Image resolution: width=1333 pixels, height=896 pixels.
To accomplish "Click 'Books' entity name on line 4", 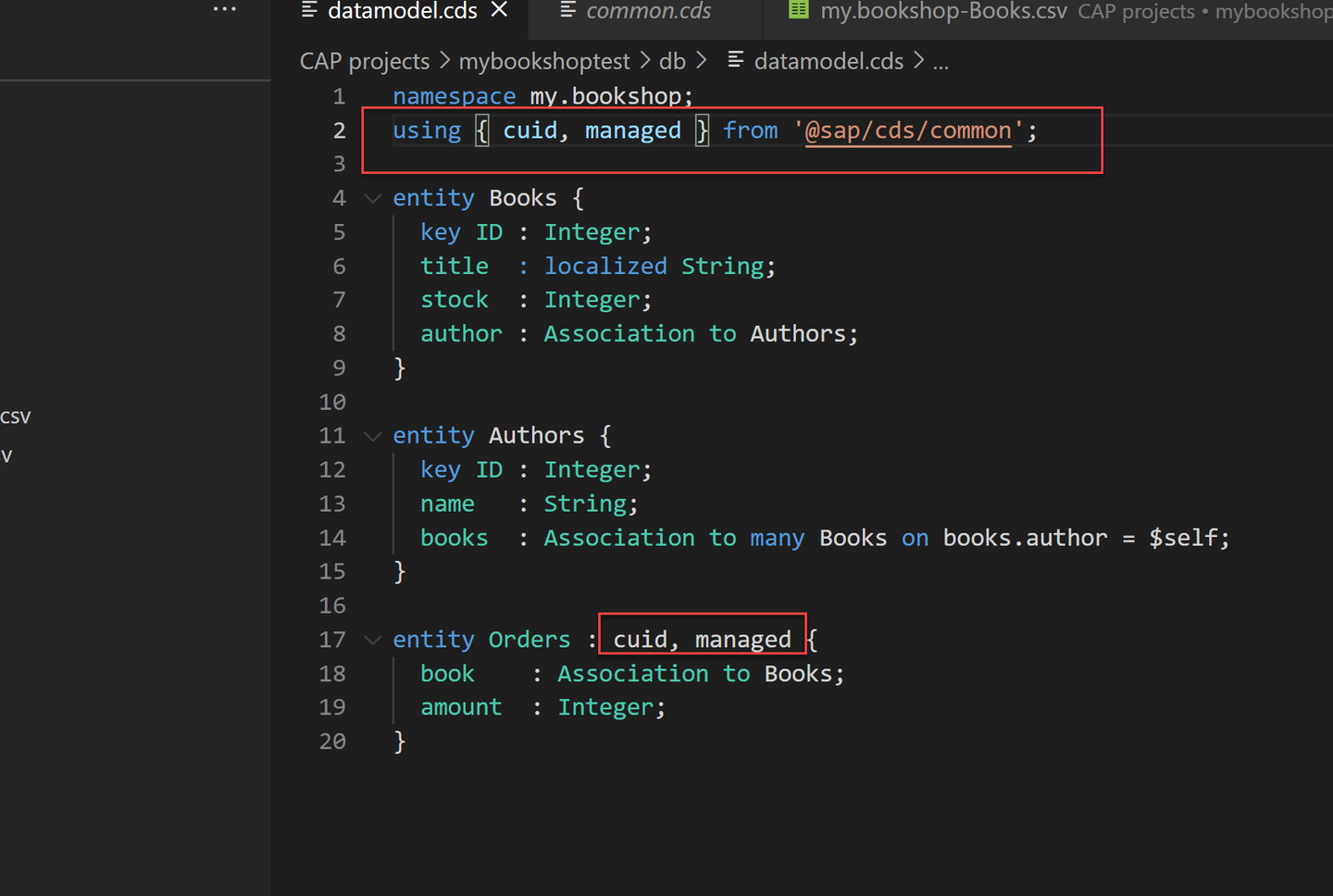I will pos(523,198).
